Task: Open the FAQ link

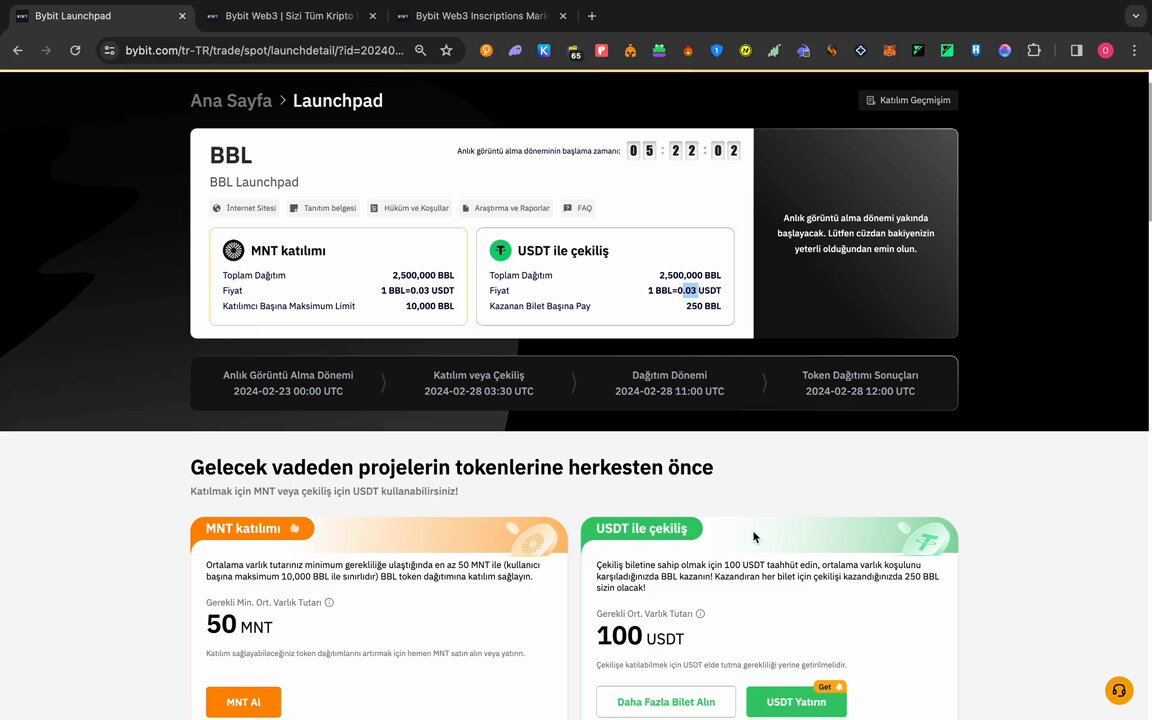Action: [x=577, y=208]
